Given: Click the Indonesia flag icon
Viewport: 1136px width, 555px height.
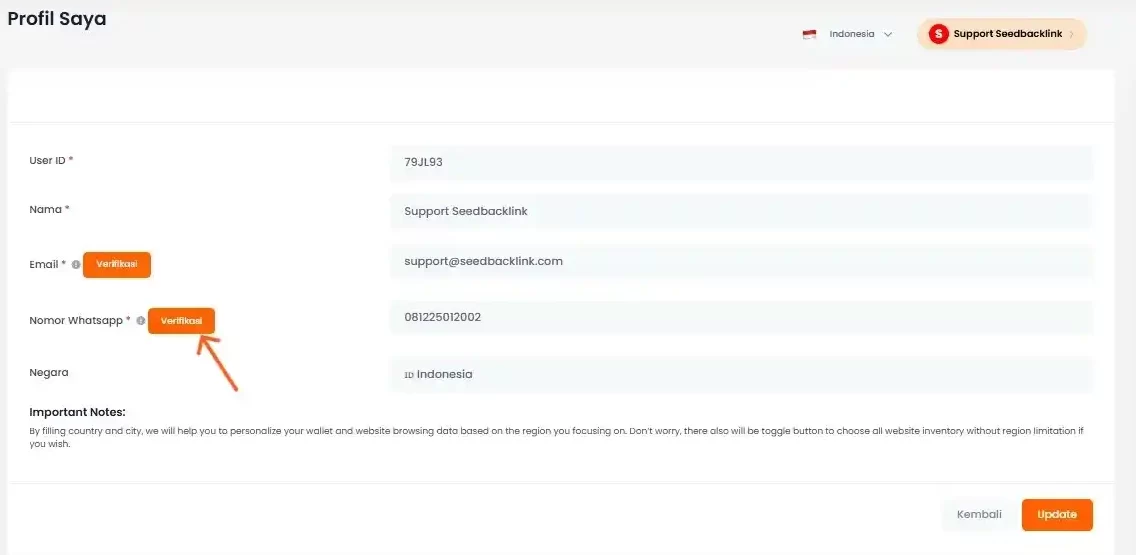Looking at the screenshot, I should (809, 34).
